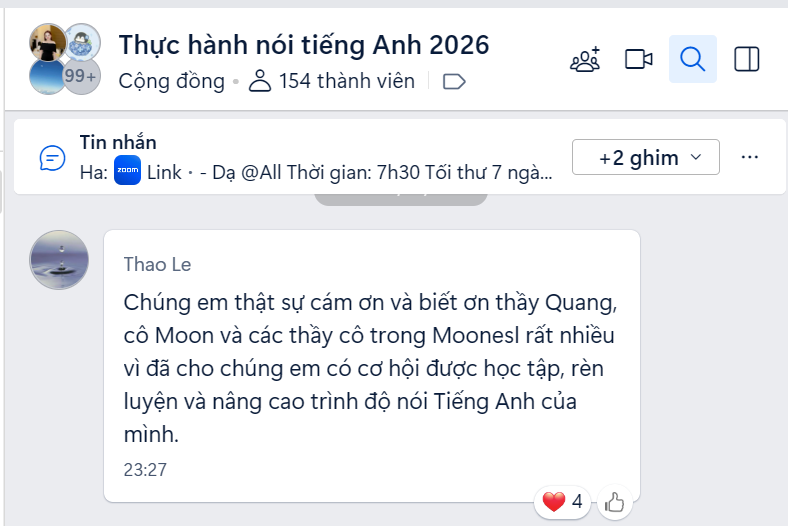Open the pinned message bubble icon
Viewport: 788px width, 526px height.
tap(52, 158)
